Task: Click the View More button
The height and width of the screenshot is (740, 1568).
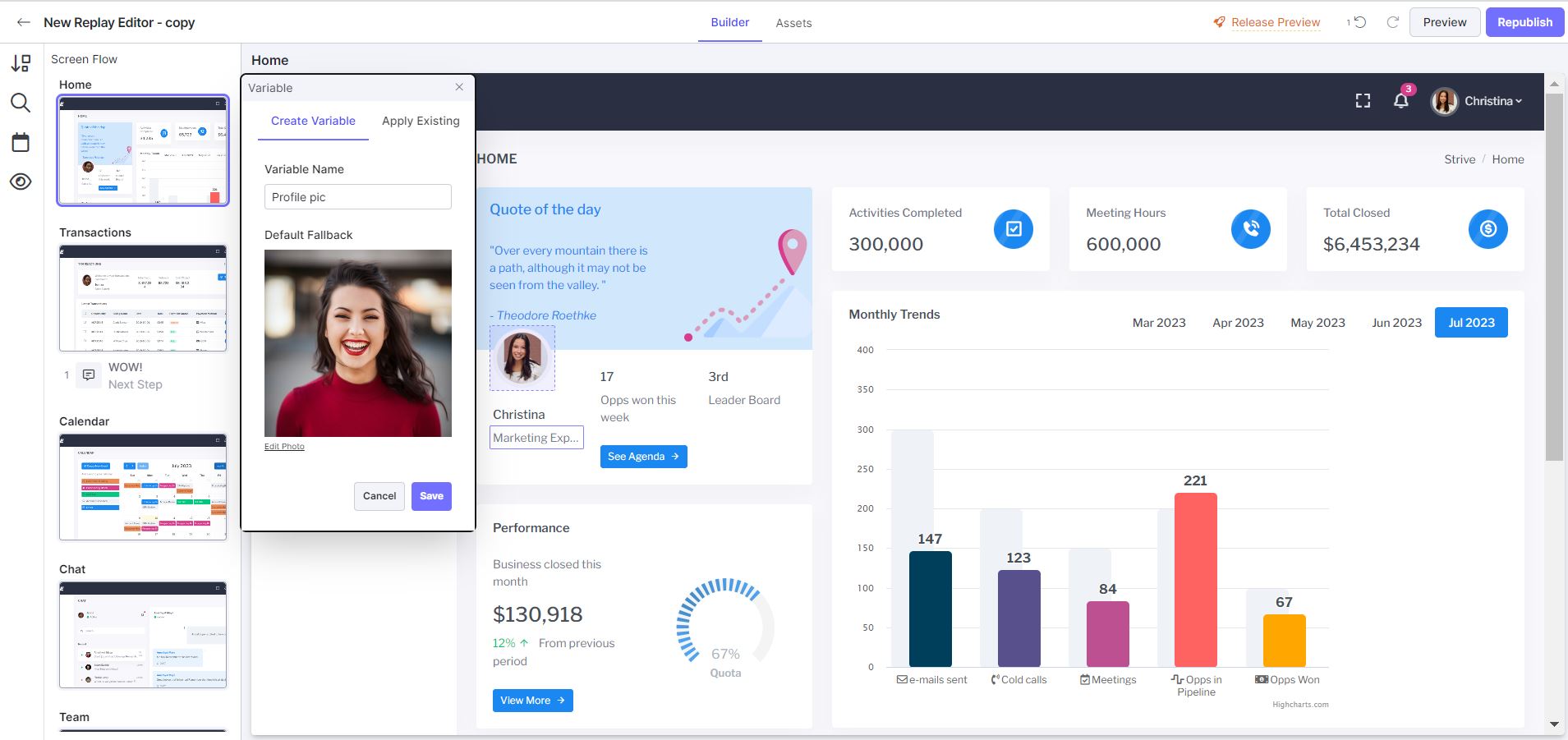Action: (532, 701)
